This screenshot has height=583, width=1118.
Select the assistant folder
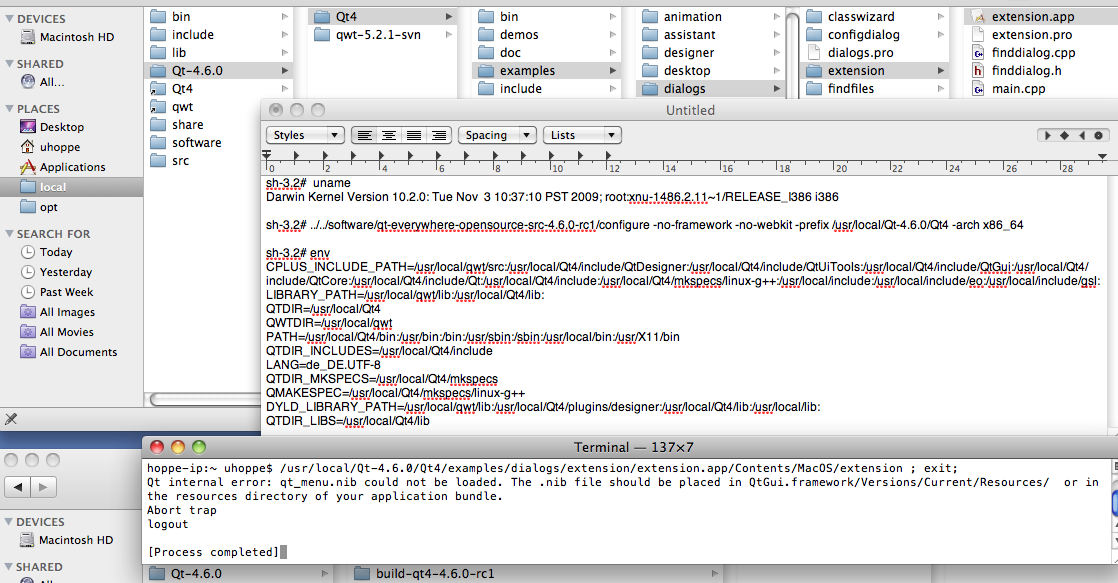[679, 34]
